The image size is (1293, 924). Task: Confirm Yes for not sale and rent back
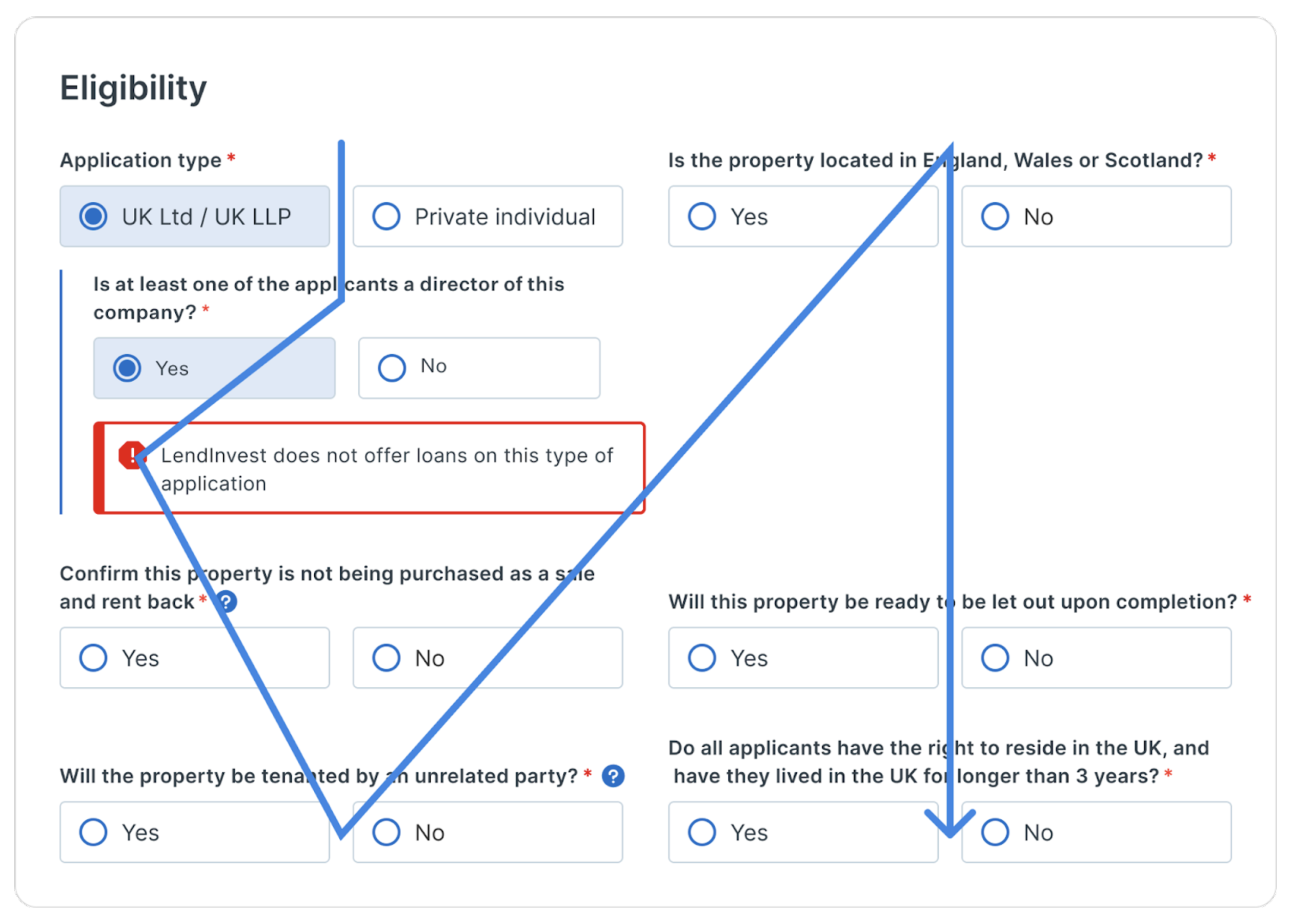click(x=195, y=658)
